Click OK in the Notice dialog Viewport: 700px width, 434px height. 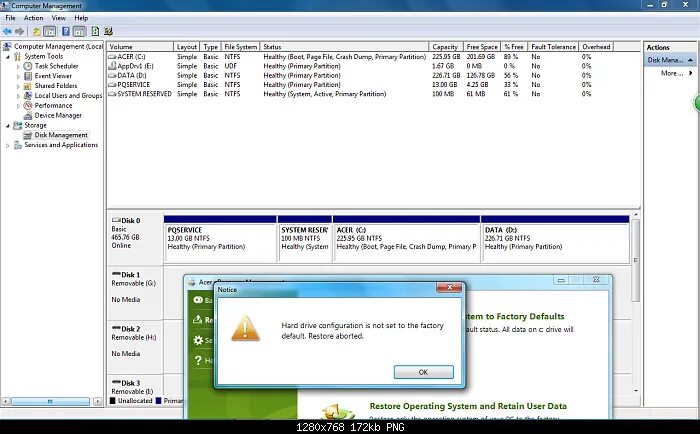pyautogui.click(x=424, y=372)
